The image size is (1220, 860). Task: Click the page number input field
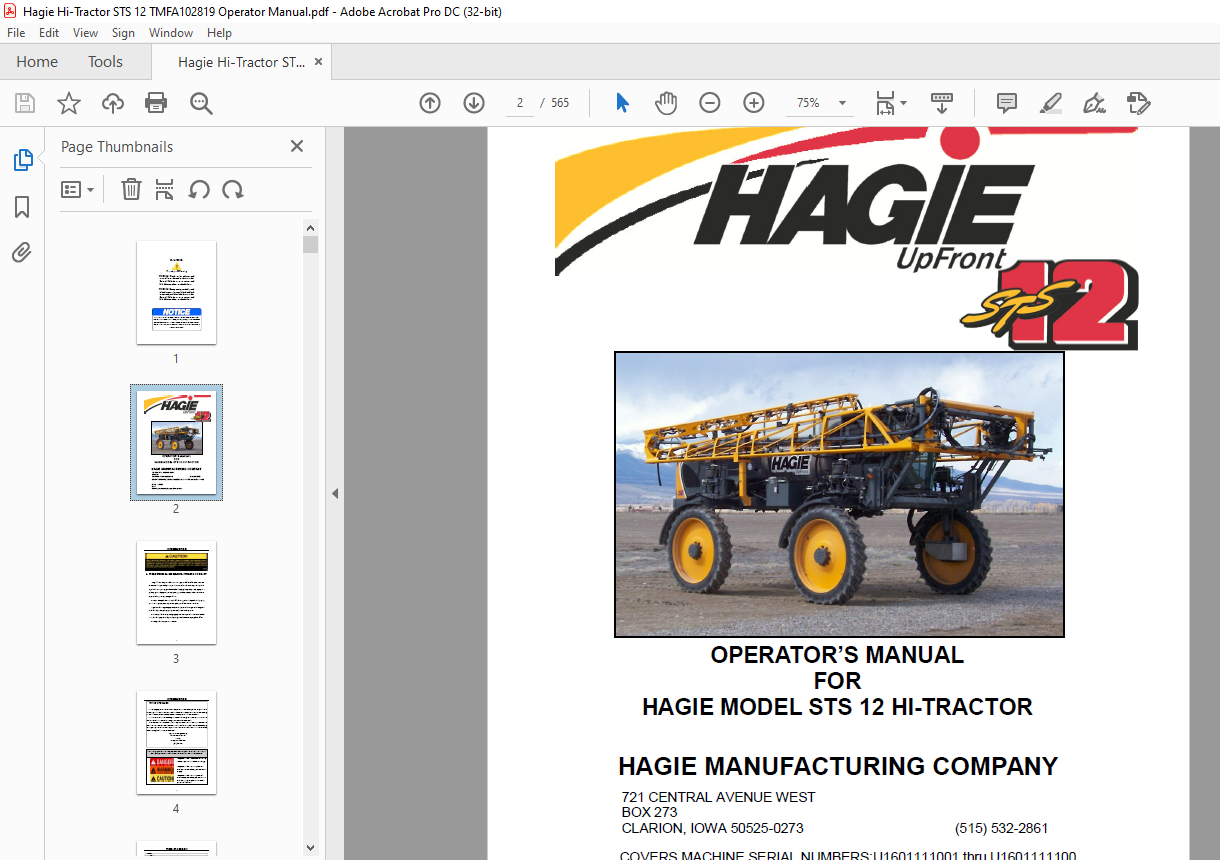point(520,103)
